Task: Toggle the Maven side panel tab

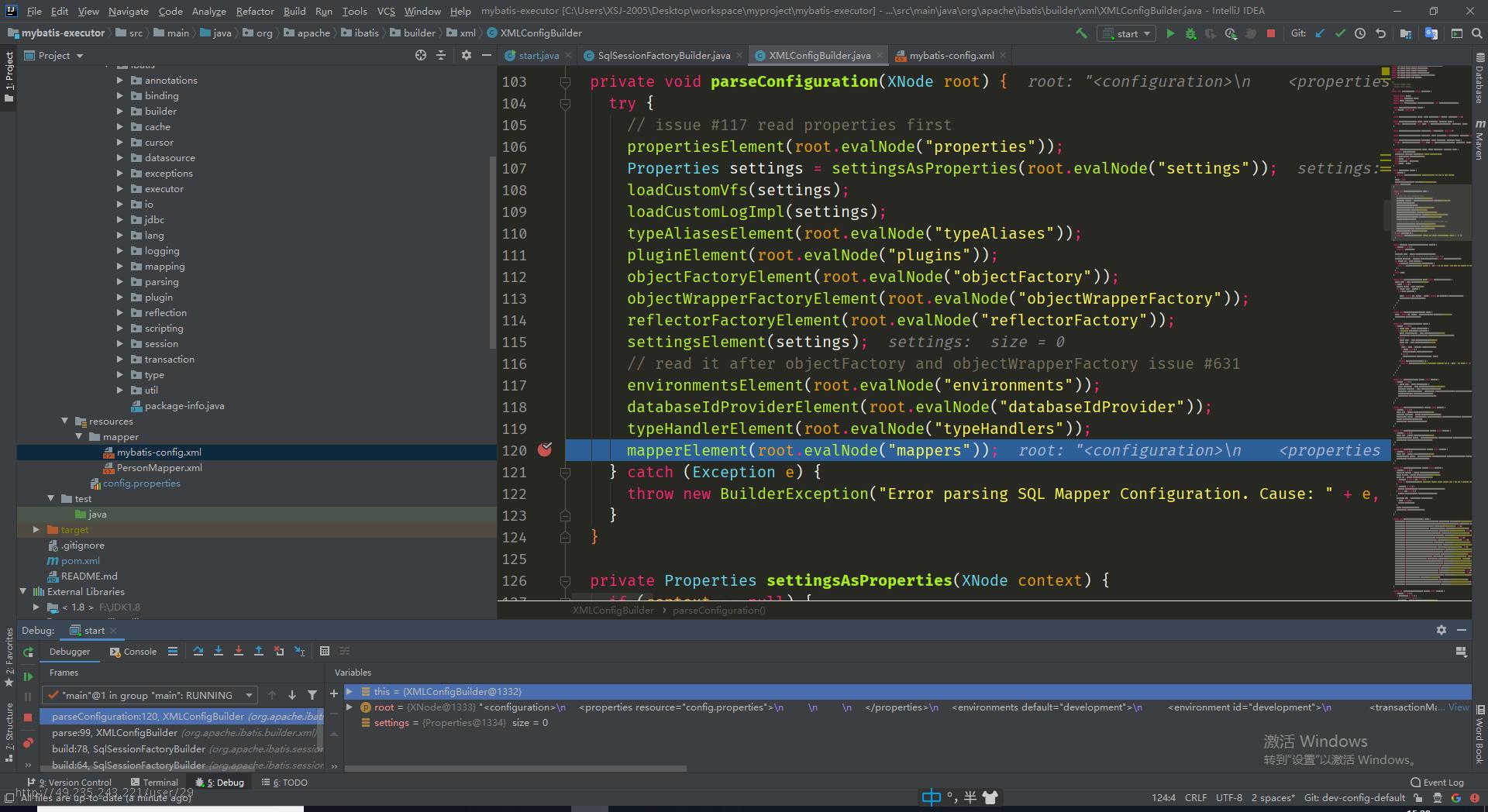Action: pyautogui.click(x=1479, y=140)
